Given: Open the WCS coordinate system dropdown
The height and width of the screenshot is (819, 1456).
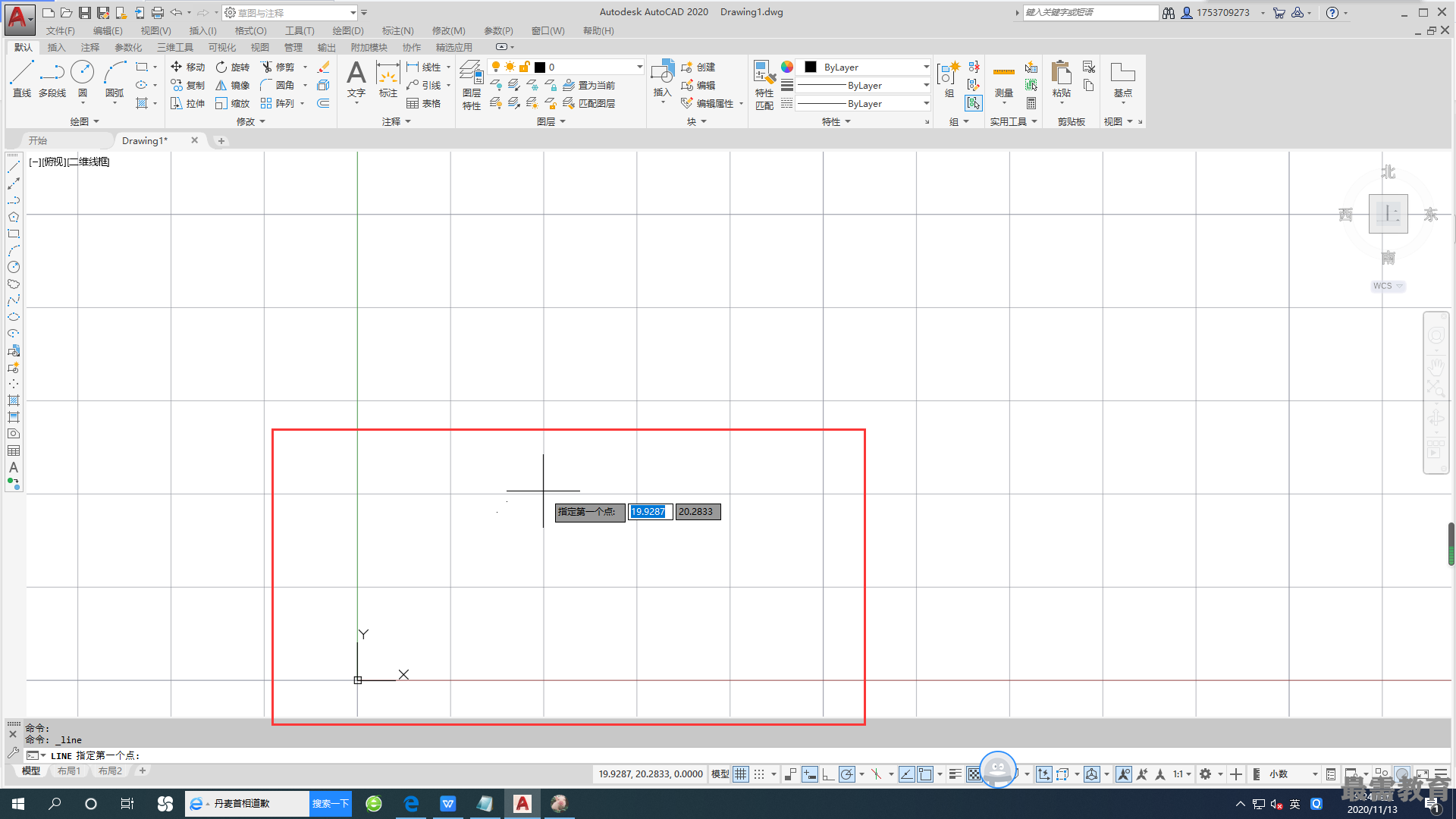Looking at the screenshot, I should click(x=1388, y=286).
